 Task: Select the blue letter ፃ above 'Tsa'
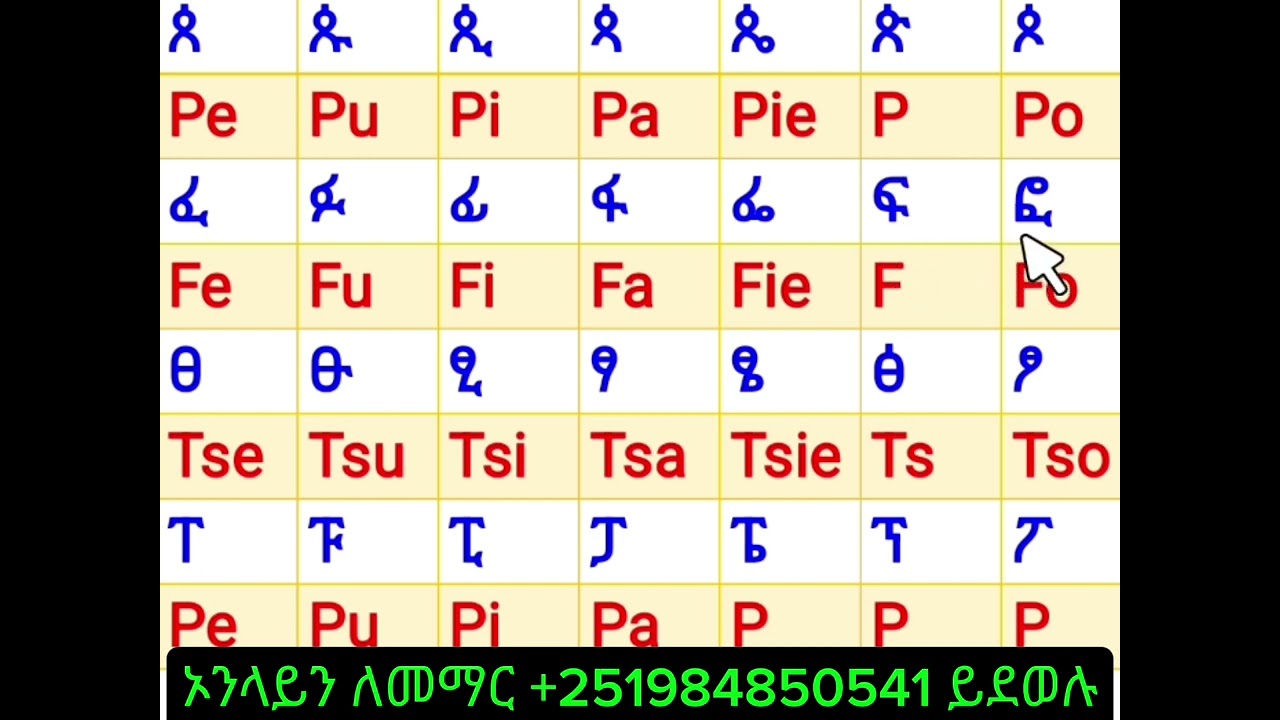coord(605,371)
